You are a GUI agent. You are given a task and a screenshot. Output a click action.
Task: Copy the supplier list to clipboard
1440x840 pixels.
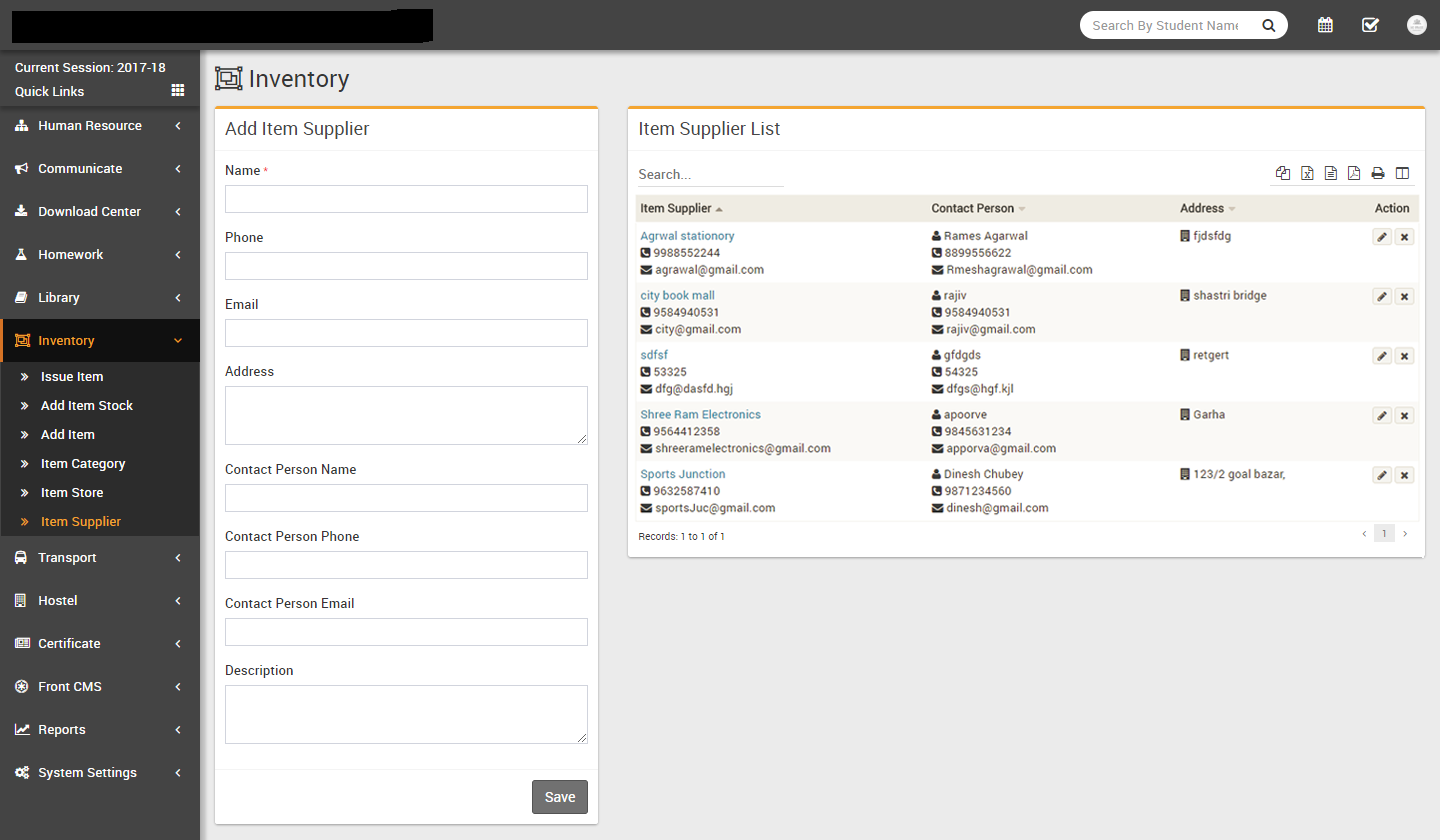(x=1283, y=173)
